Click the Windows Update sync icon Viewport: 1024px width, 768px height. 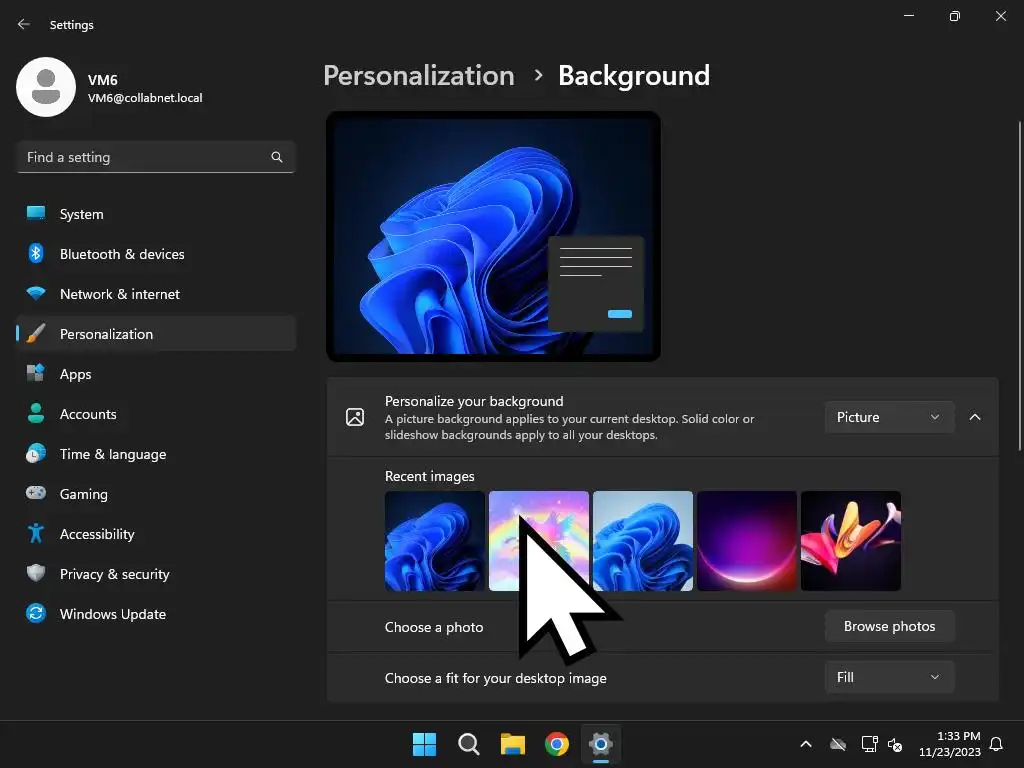tap(36, 613)
